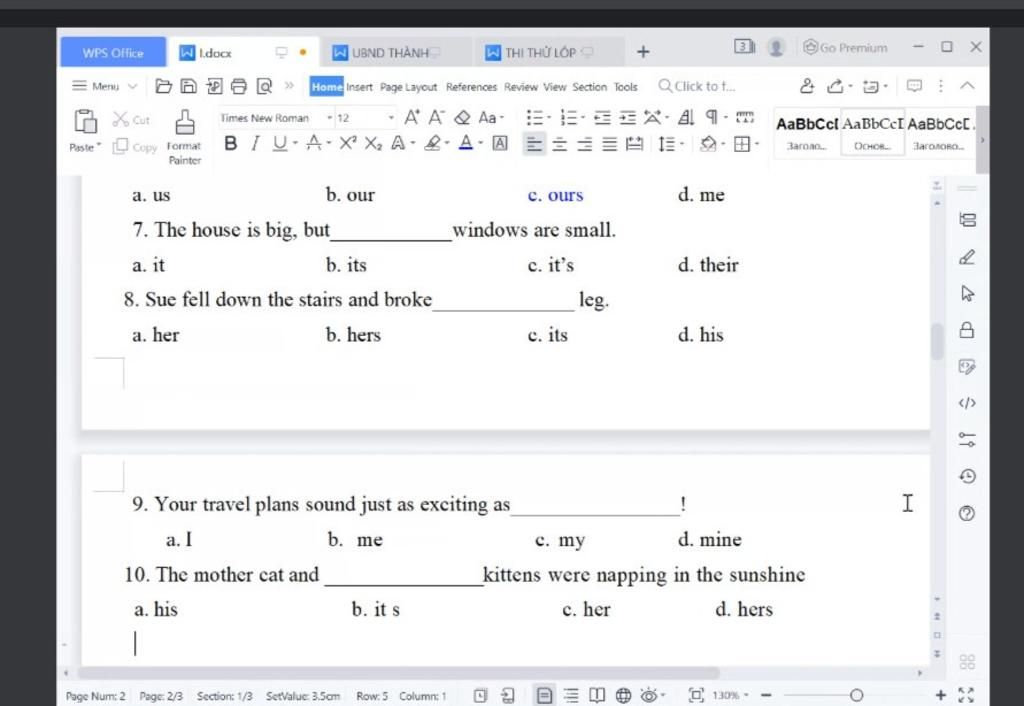
Task: Switch to the THI THỬ LỚP document tab
Action: (547, 52)
